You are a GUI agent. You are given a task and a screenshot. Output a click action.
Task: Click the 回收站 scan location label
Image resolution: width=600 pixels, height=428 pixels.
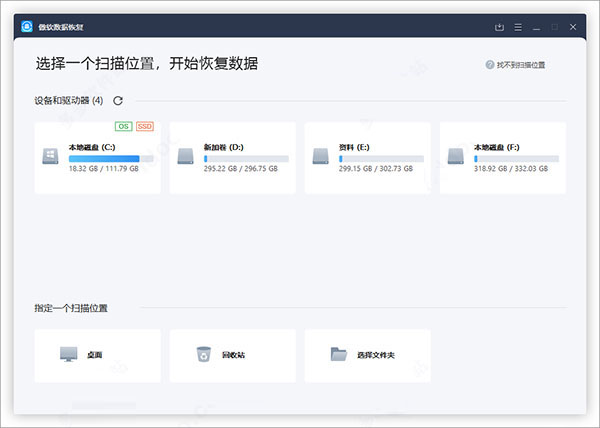(x=233, y=355)
